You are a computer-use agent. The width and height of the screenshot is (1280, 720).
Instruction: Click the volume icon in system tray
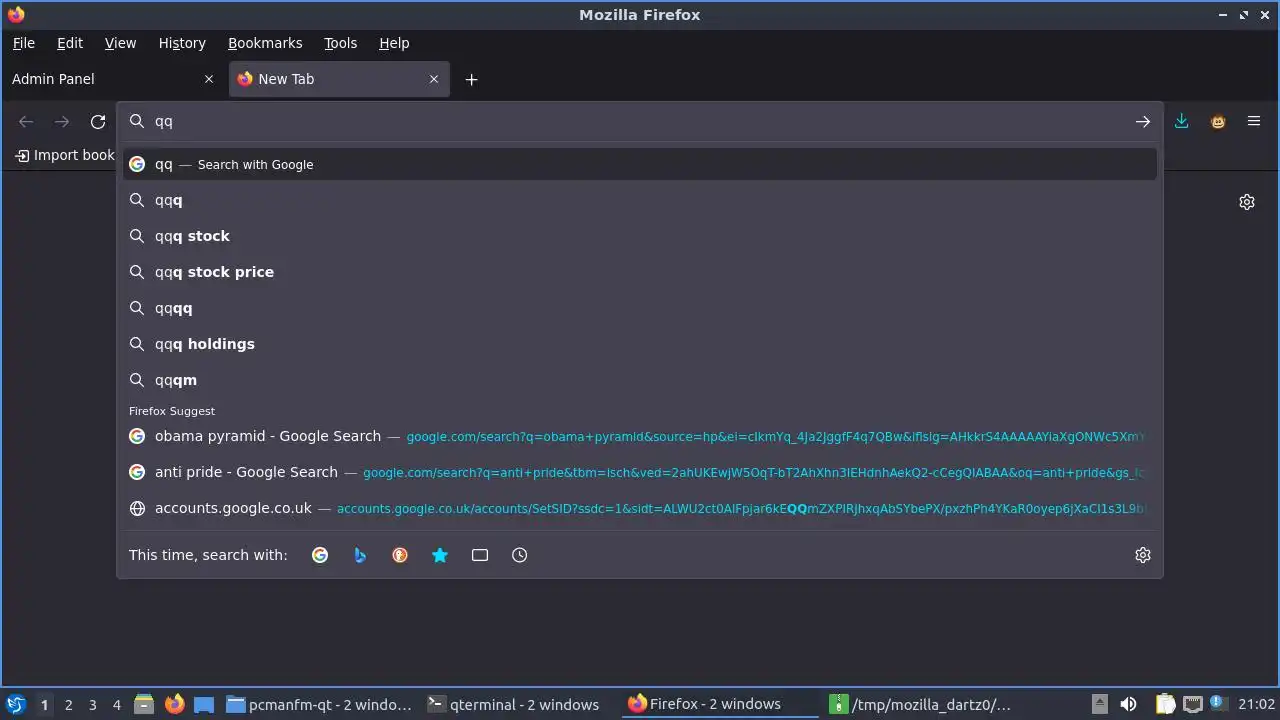1128,704
